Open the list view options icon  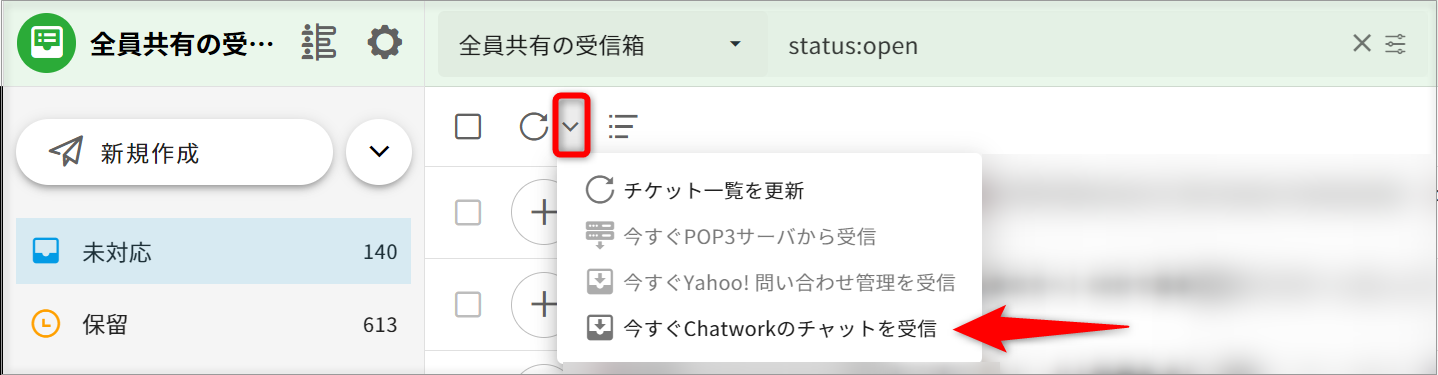pos(623,126)
